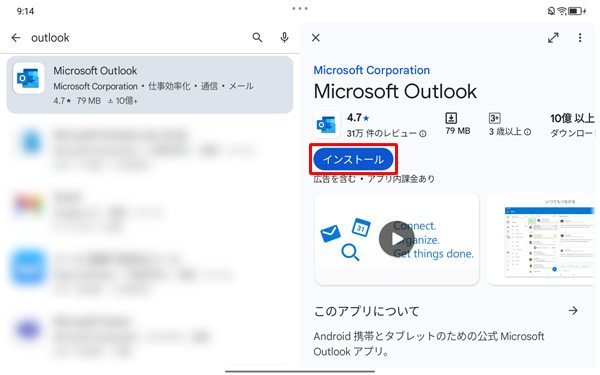Expand the detail panel to full screen
The image size is (600, 375).
pyautogui.click(x=553, y=38)
